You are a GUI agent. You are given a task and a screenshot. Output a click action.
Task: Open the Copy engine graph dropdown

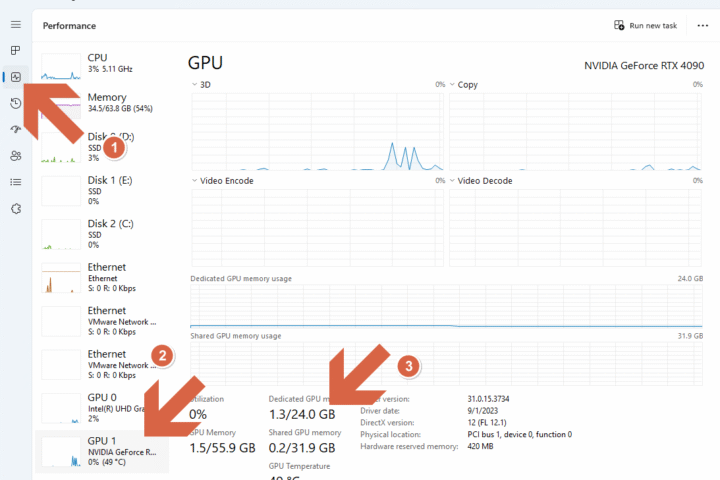[452, 85]
